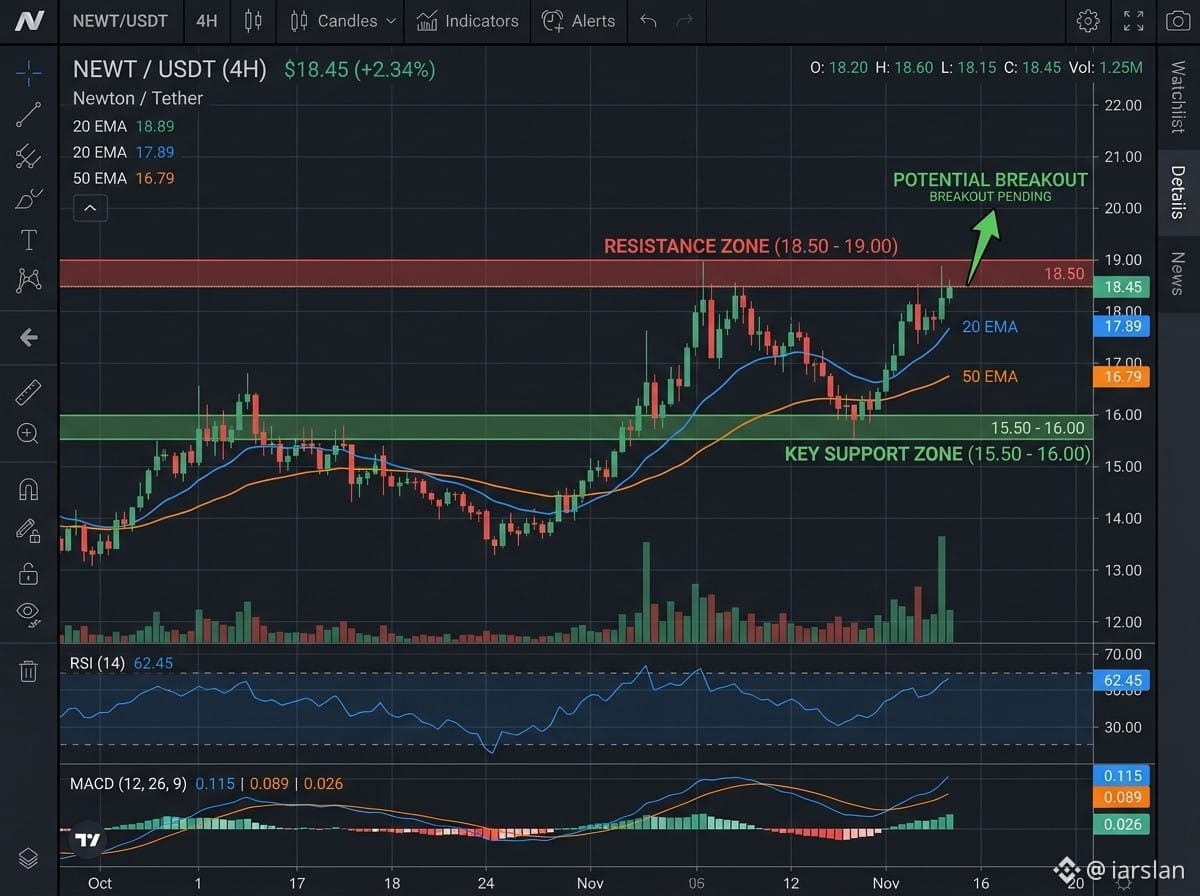Viewport: 1200px width, 896px height.
Task: Click the 20 EMA 18.89 legend
Action: pyautogui.click(x=123, y=126)
